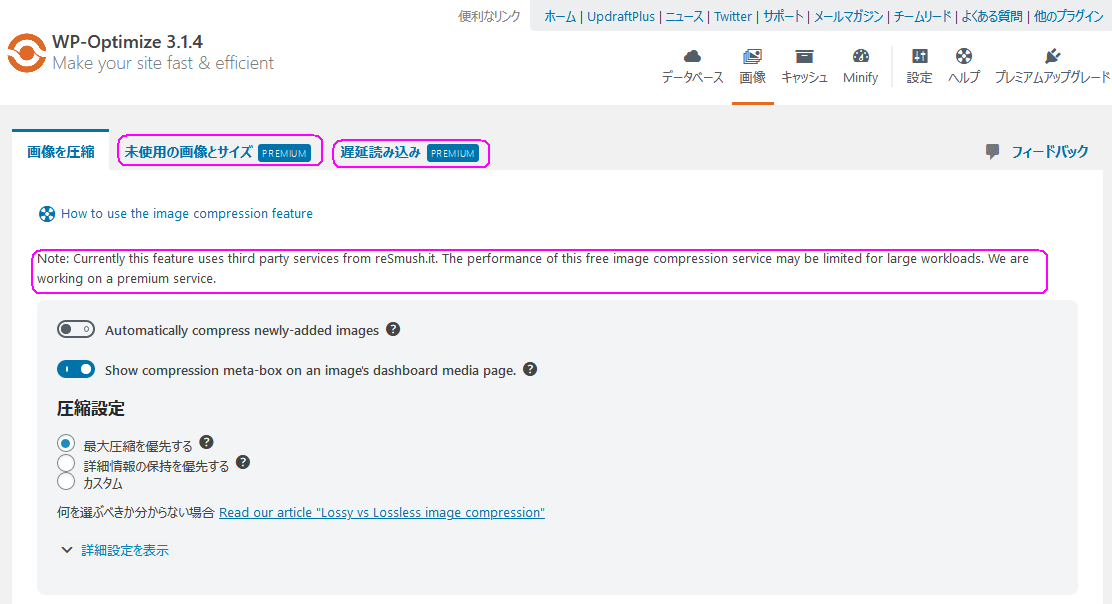Switch to 未使用の画像とサイズ tab
The image size is (1112, 604).
(220, 152)
